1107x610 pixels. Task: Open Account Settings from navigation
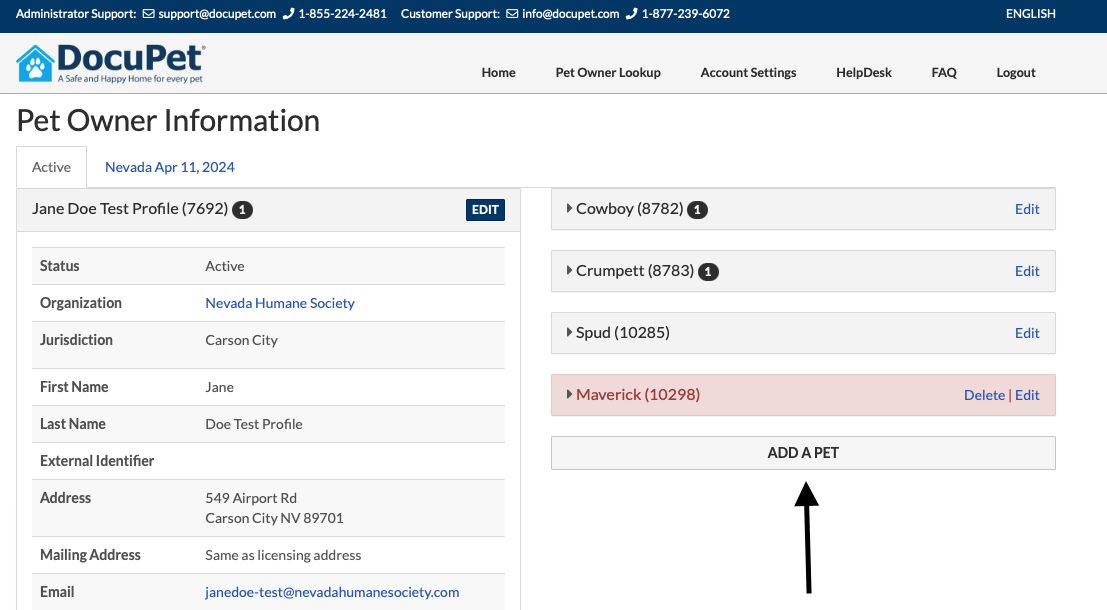click(x=748, y=72)
